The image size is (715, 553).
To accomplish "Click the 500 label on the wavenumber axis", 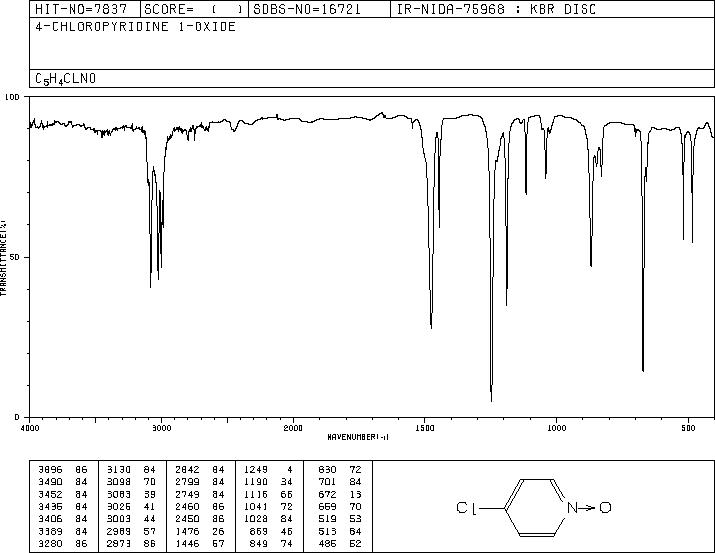I will 688,428.
